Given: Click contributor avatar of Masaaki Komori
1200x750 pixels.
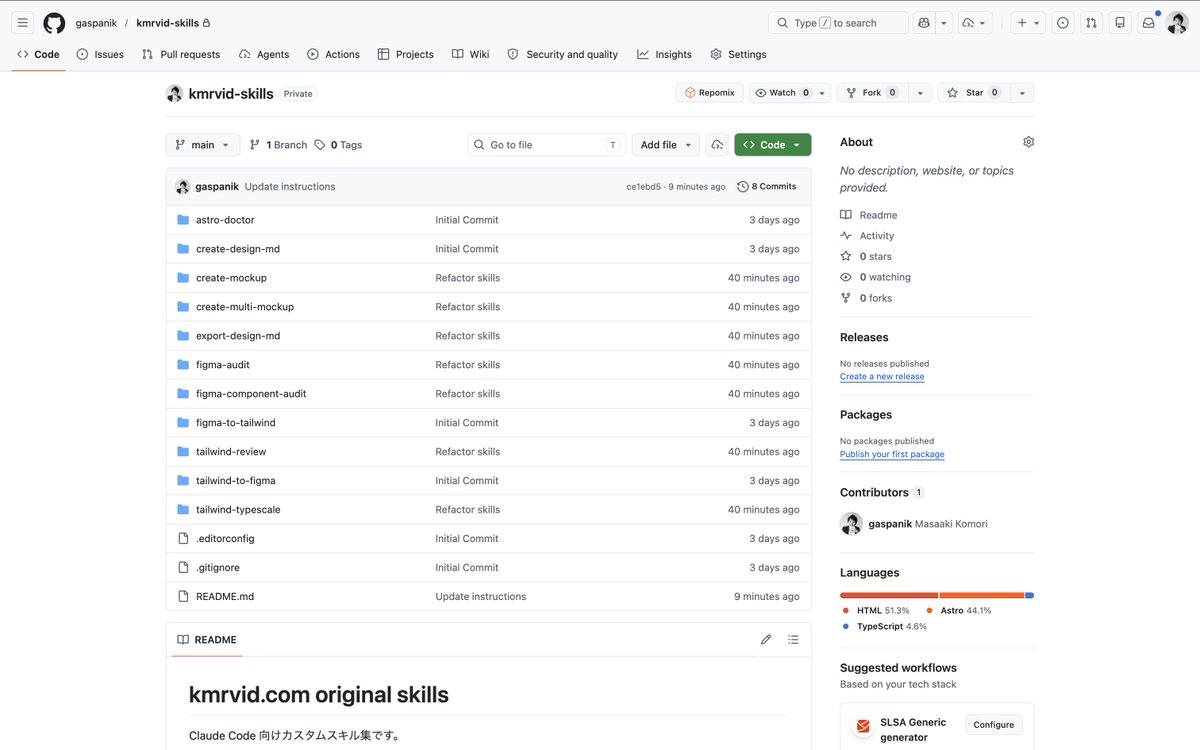Looking at the screenshot, I should click(x=851, y=523).
